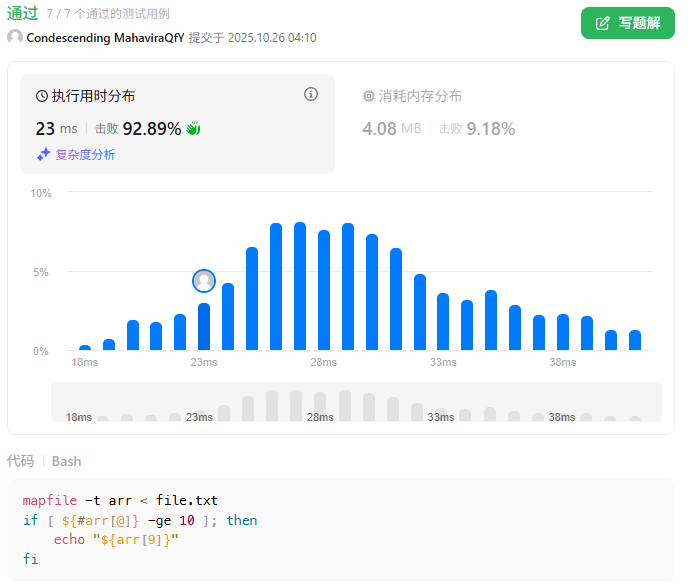Viewport: 695px width, 586px height.
Task: Switch to the 消耗内存分布 tab
Action: tap(420, 97)
